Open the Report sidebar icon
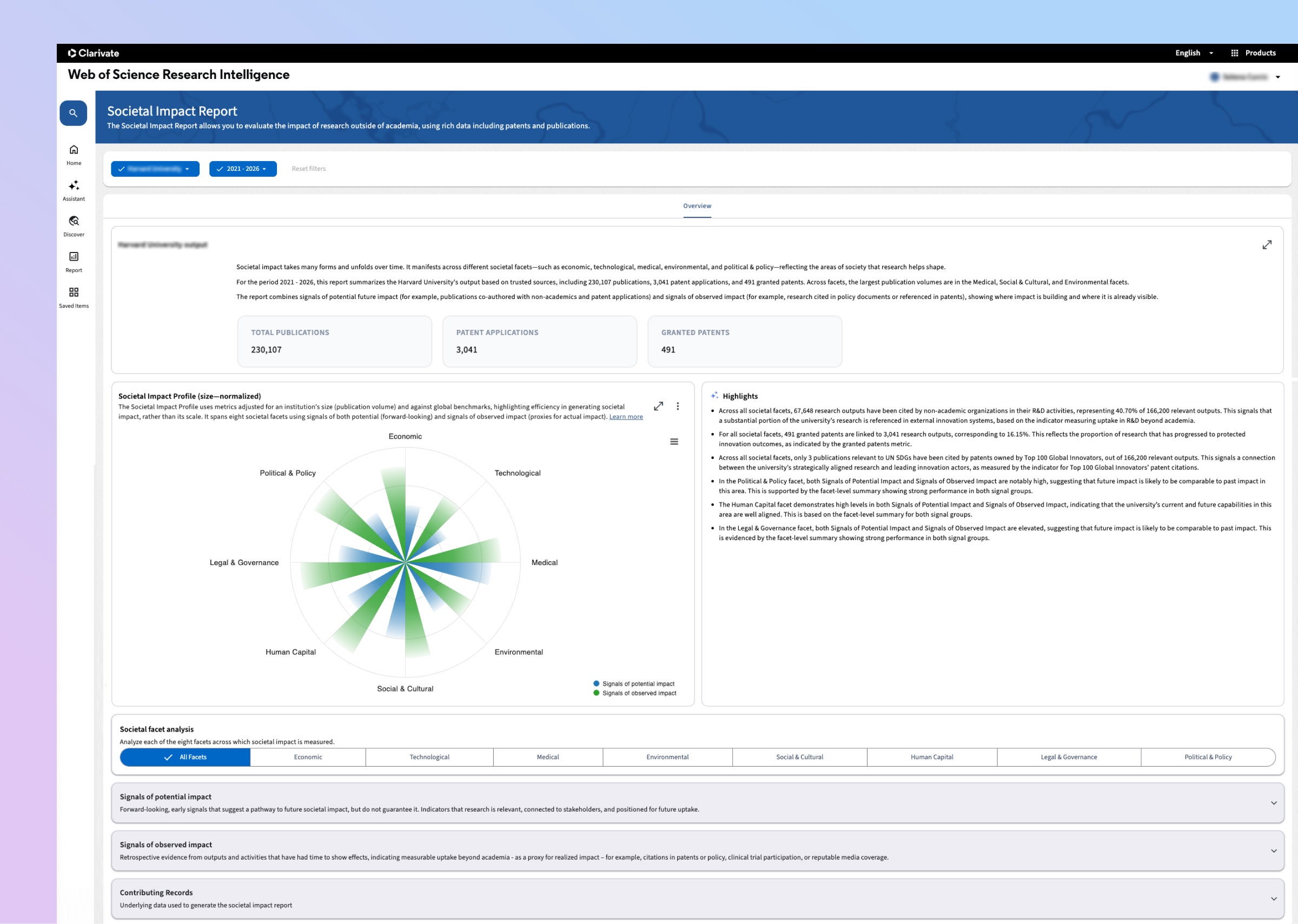Viewport: 1298px width, 924px height. pyautogui.click(x=74, y=257)
